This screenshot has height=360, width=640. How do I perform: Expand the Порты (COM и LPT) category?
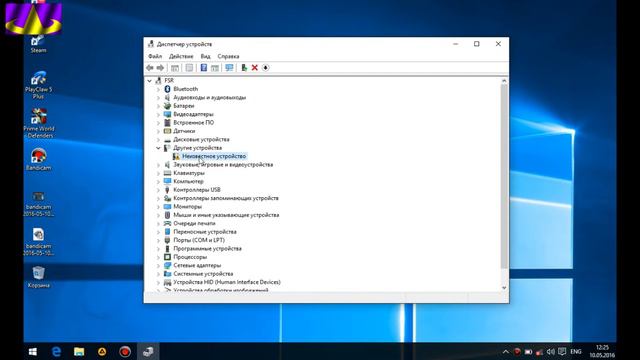pos(158,240)
